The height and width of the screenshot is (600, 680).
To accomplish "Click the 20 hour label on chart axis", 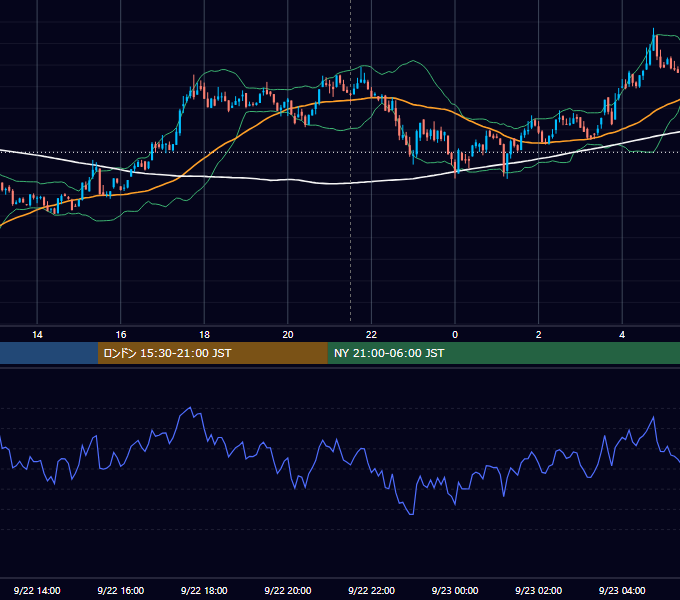I will point(288,335).
